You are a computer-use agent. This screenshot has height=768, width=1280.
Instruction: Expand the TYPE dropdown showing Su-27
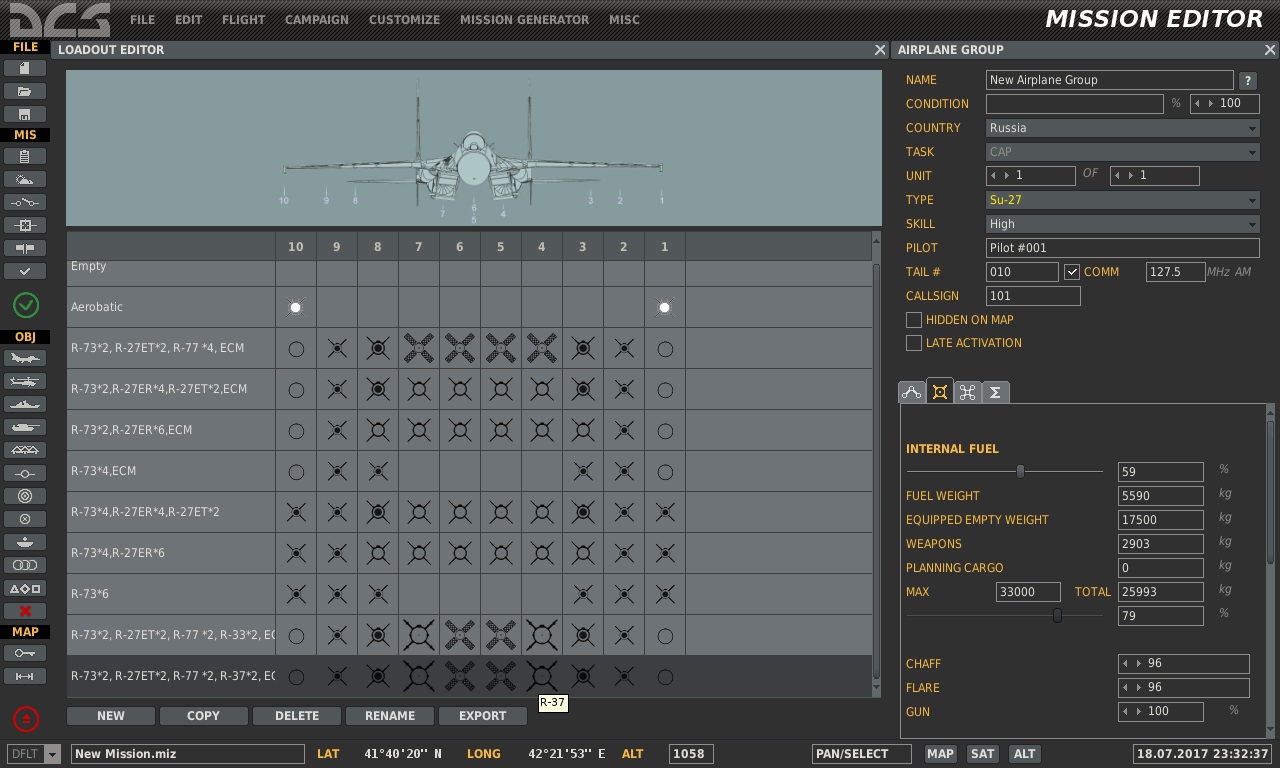click(x=1122, y=200)
